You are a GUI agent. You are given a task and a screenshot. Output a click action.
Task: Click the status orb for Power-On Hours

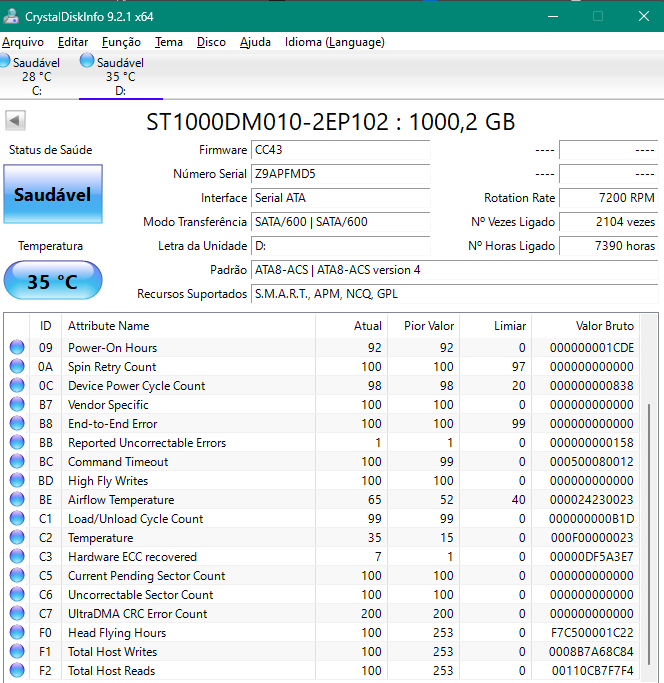(x=17, y=347)
